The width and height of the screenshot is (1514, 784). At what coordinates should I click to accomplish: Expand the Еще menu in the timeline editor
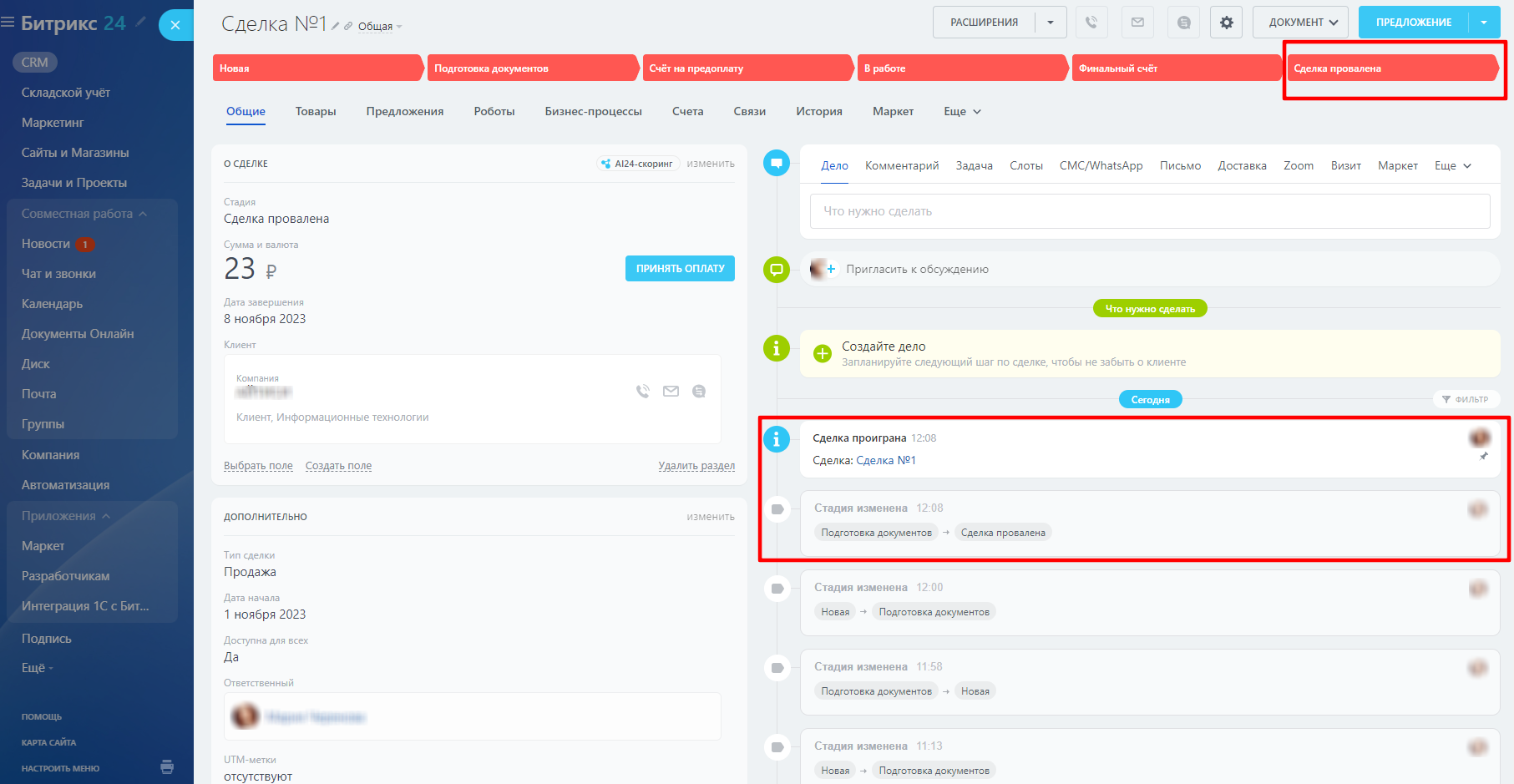pyautogui.click(x=1453, y=165)
